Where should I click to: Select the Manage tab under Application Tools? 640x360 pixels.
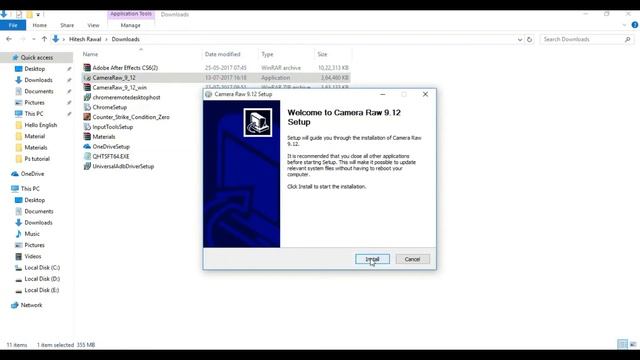[131, 25]
